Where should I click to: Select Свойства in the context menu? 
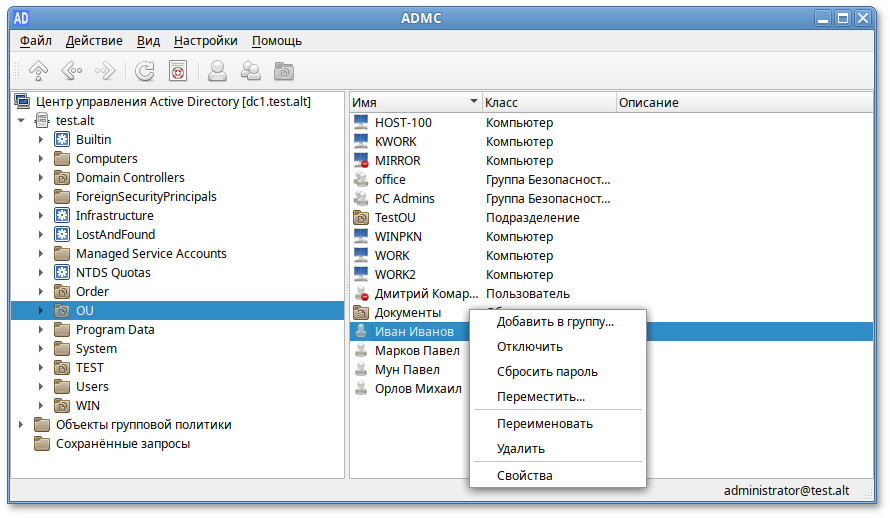(524, 476)
